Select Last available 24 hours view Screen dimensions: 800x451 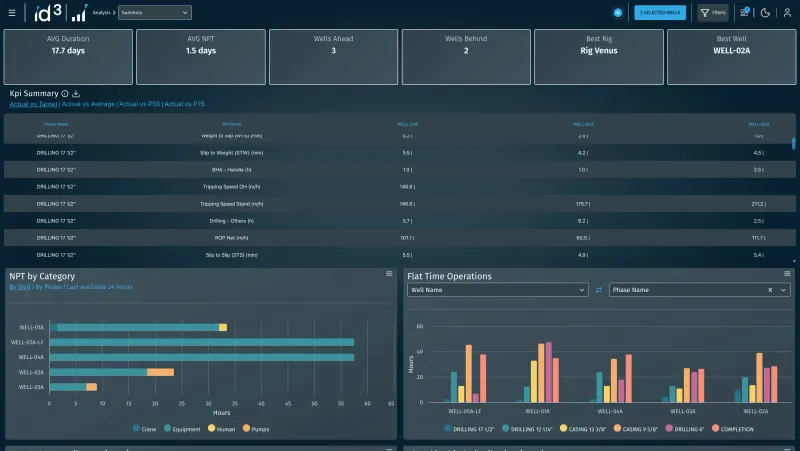click(99, 287)
